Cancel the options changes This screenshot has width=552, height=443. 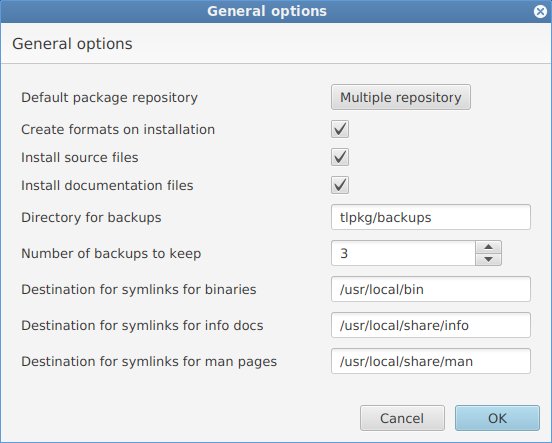point(402,418)
